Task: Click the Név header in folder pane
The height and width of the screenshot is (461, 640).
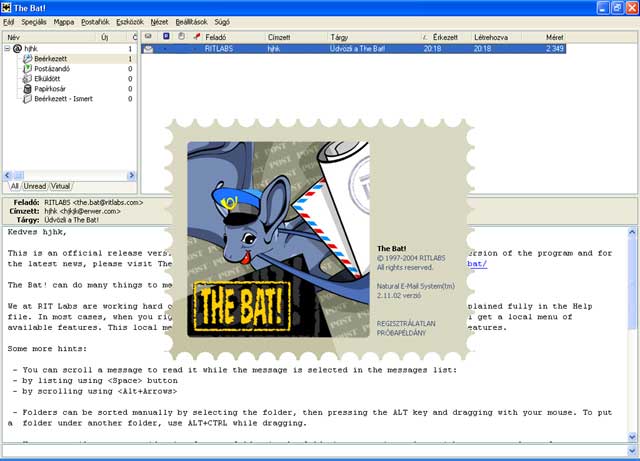Action: 13,37
